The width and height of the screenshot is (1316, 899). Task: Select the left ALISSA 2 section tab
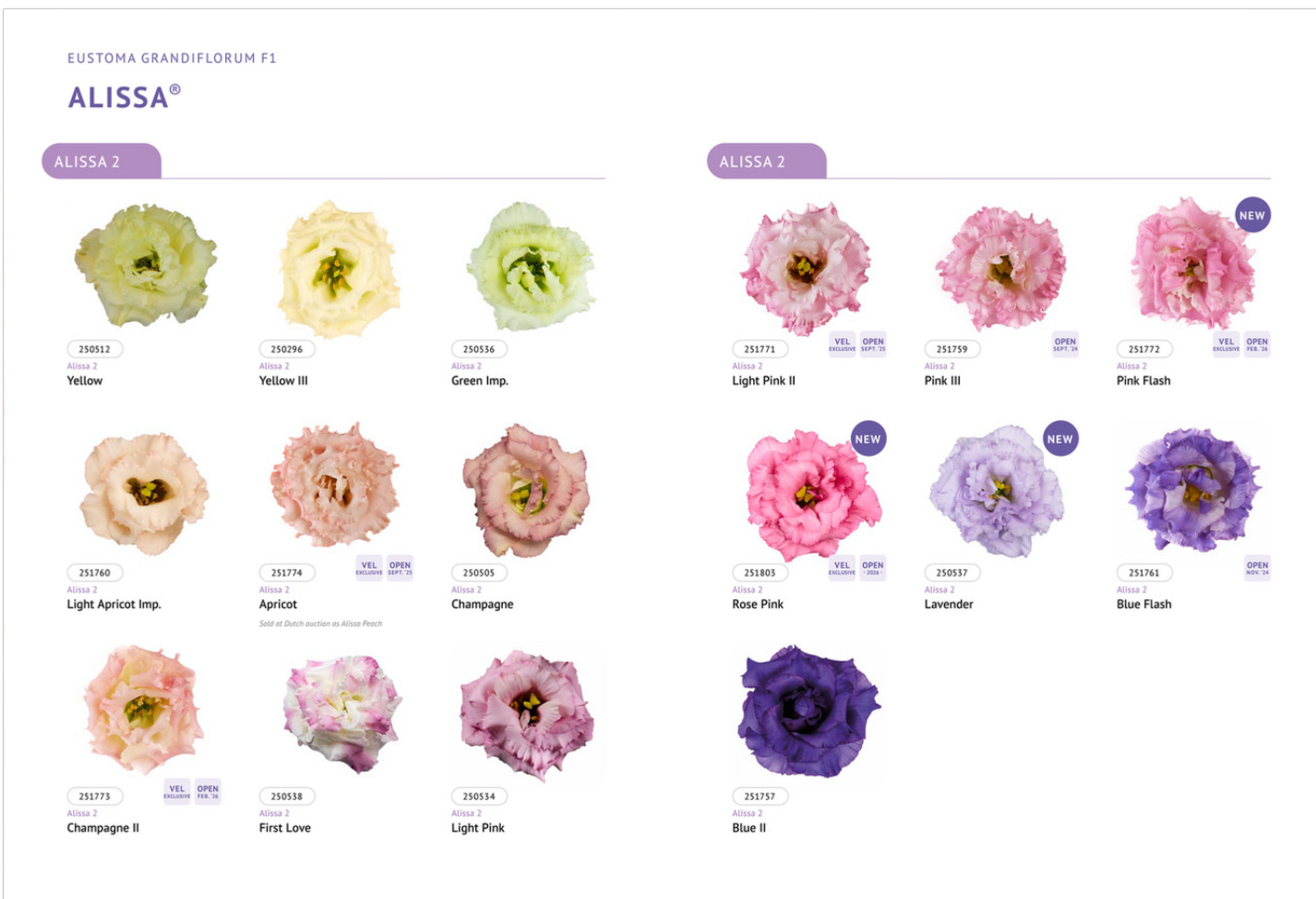coord(102,161)
